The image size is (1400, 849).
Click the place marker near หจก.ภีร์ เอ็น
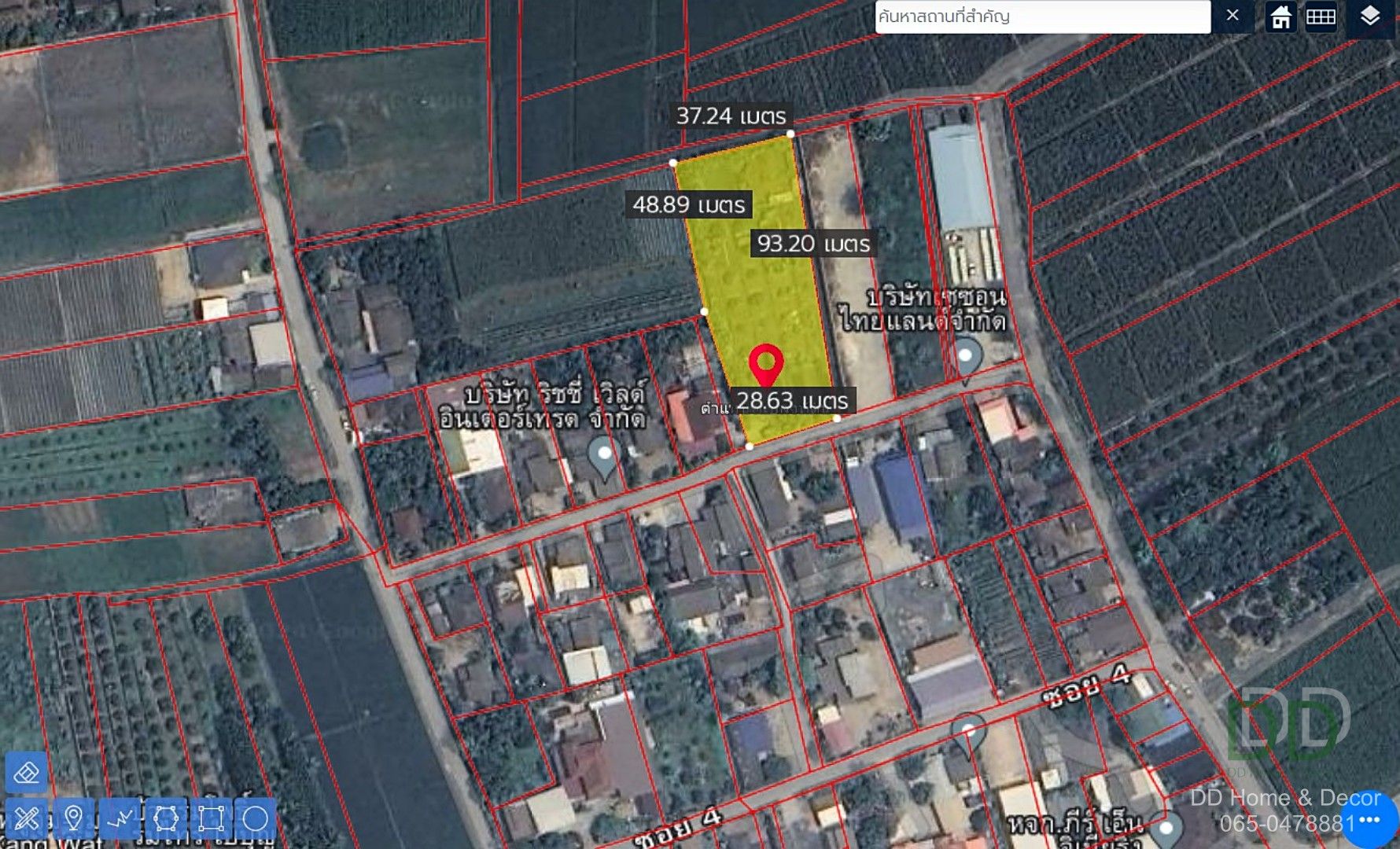point(1166,829)
